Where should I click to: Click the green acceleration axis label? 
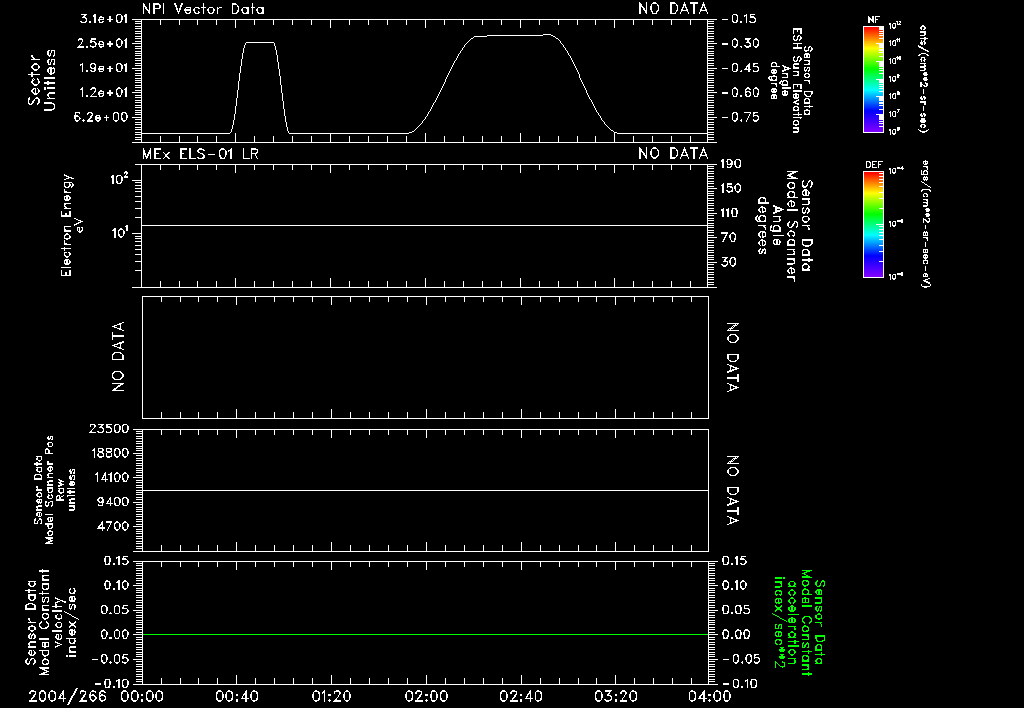[x=799, y=622]
